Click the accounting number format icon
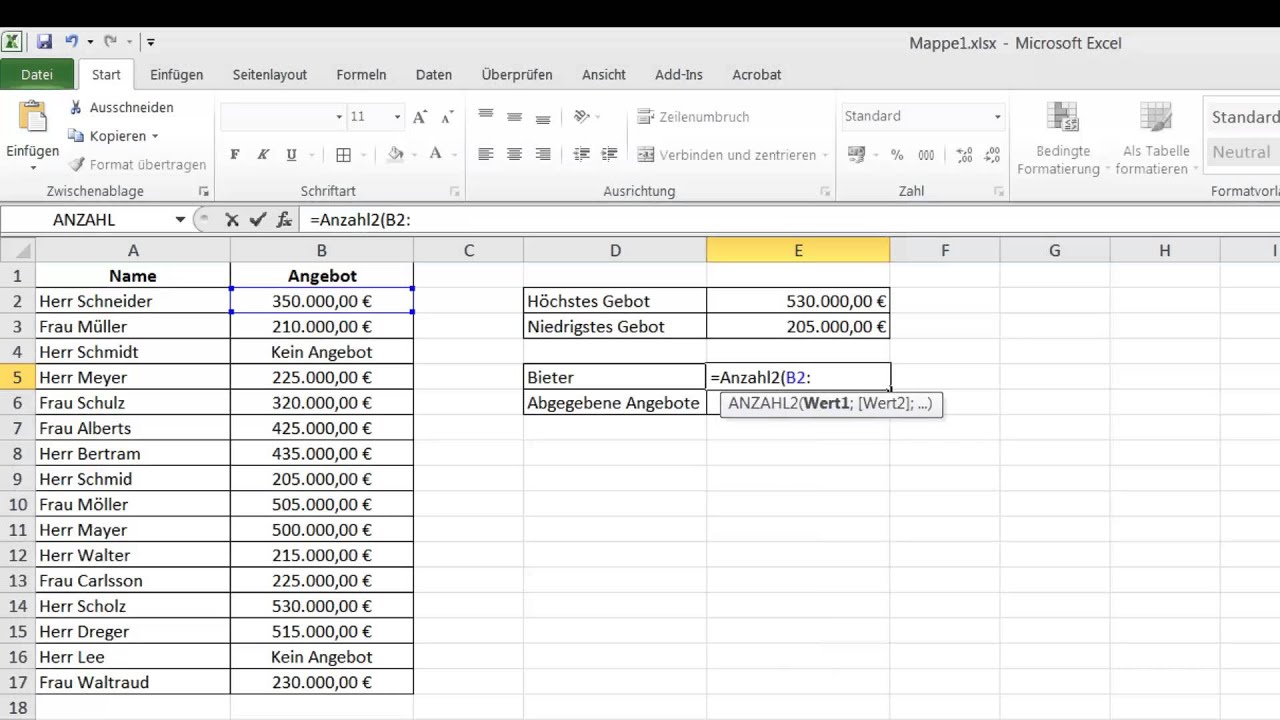 point(856,155)
